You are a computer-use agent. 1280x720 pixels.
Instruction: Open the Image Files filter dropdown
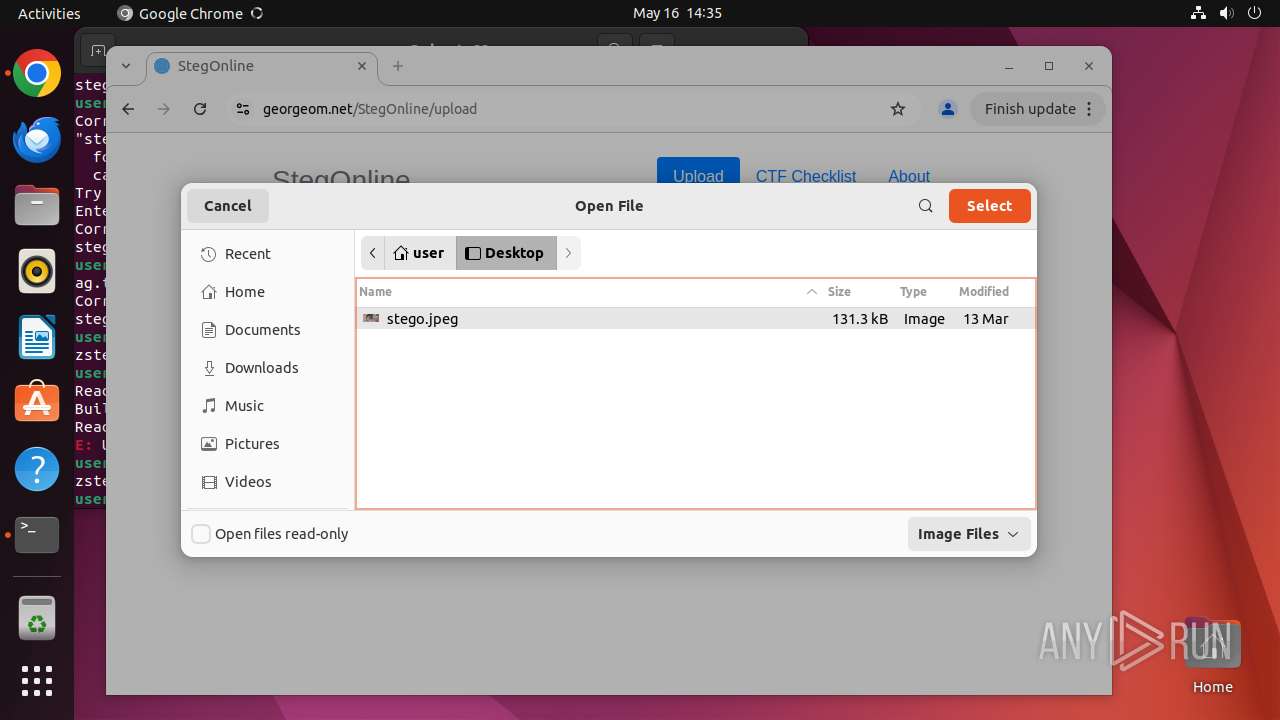(968, 534)
